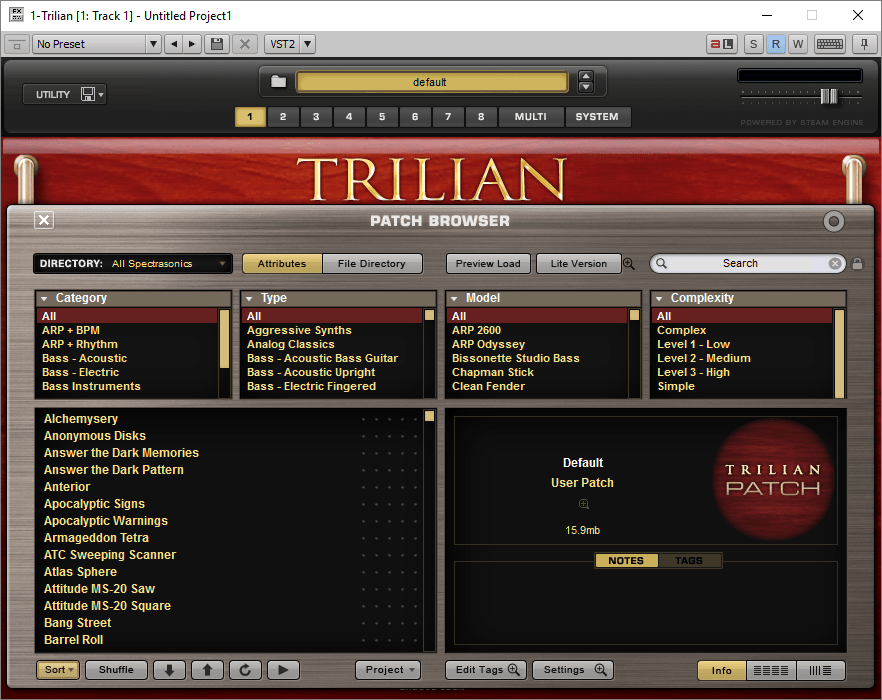Open the virtual keyboard icon in toolbar
Screen dimensions: 882x700
coord(830,44)
